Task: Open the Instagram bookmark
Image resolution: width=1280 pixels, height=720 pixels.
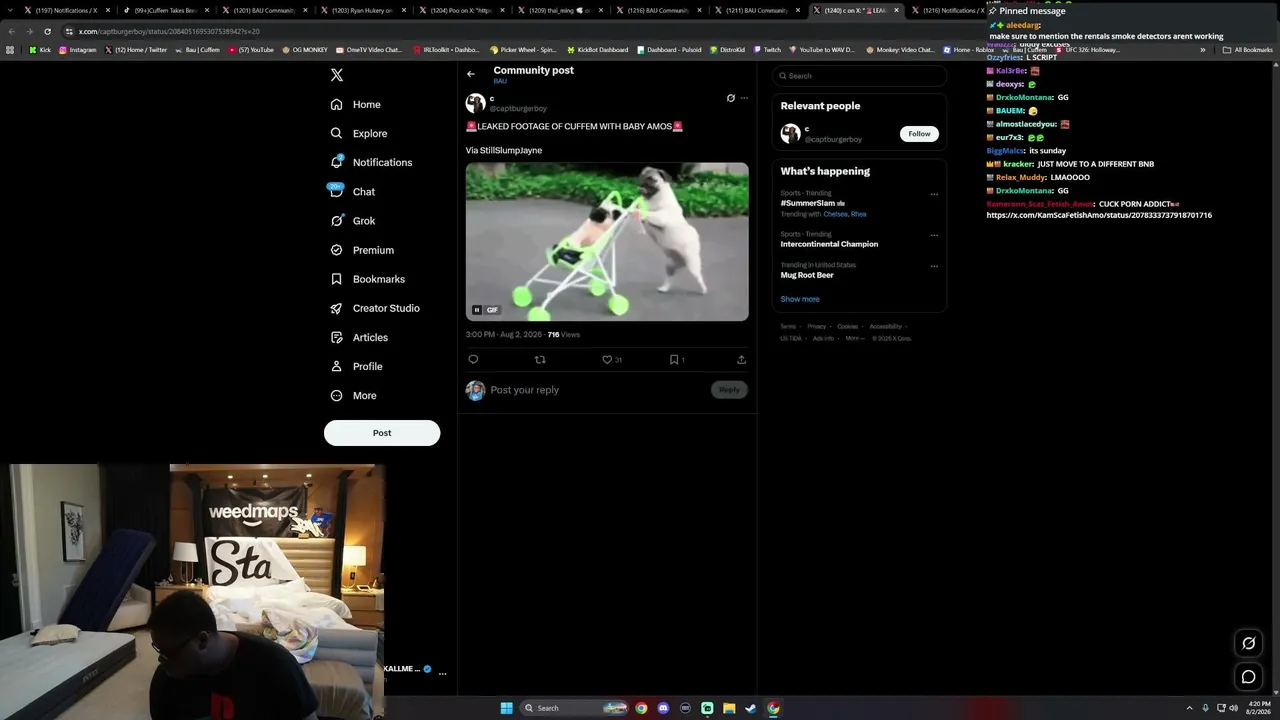Action: (x=77, y=49)
